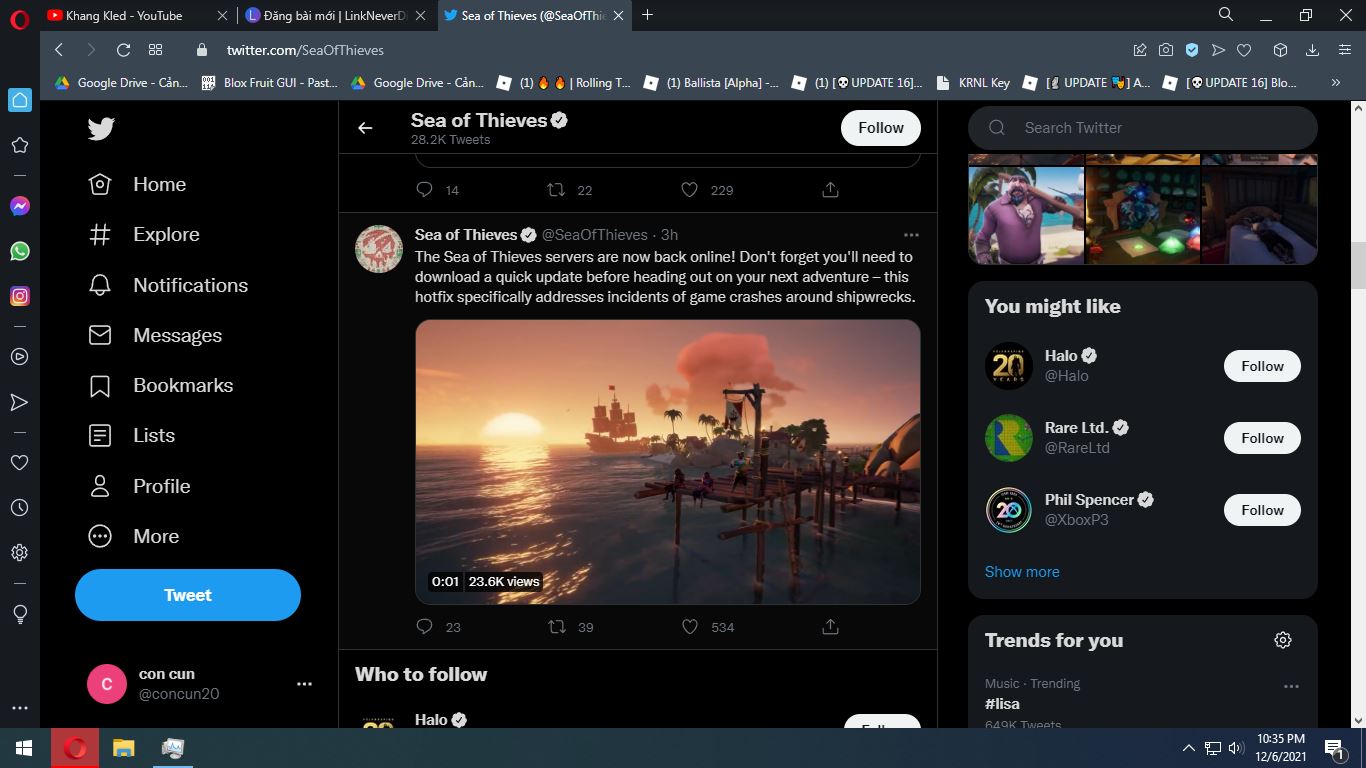Expand account menu for con cun
The height and width of the screenshot is (768, 1366).
click(304, 684)
